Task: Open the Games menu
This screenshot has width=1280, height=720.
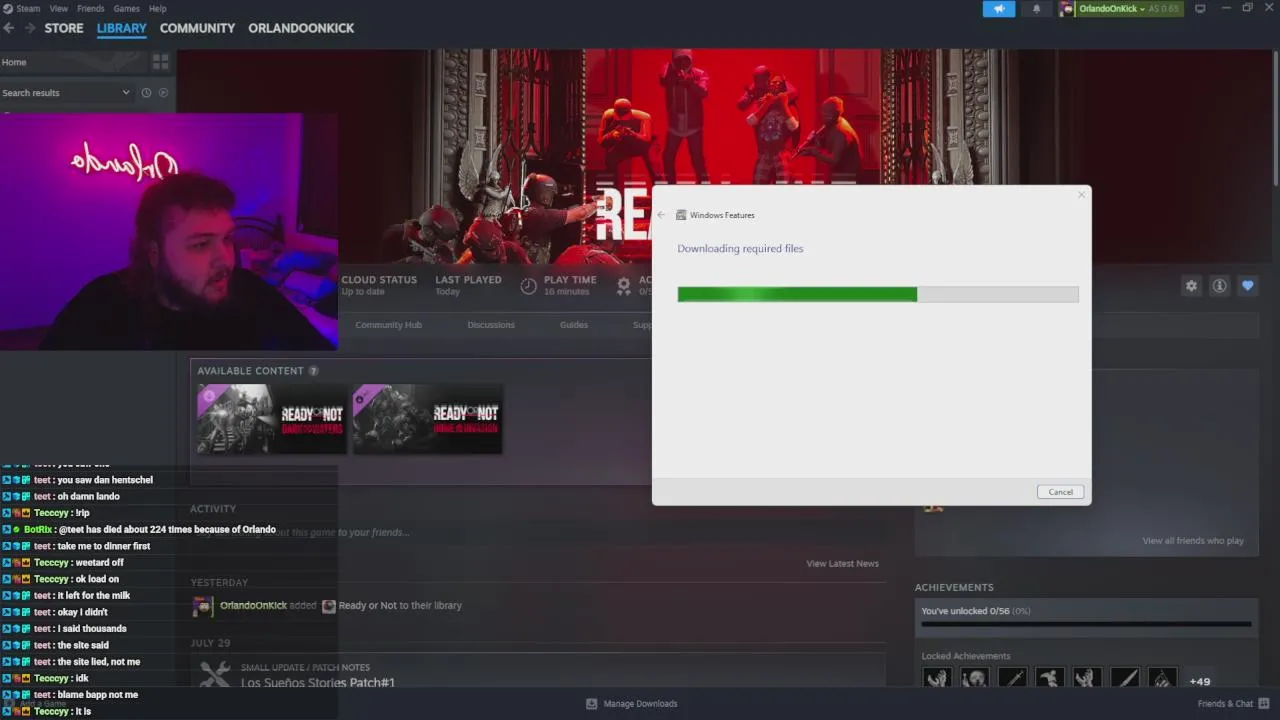Action: [x=127, y=9]
